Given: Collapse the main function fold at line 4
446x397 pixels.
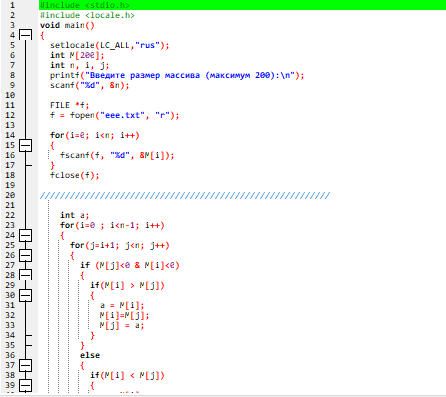Looking at the screenshot, I should (x=26, y=35).
